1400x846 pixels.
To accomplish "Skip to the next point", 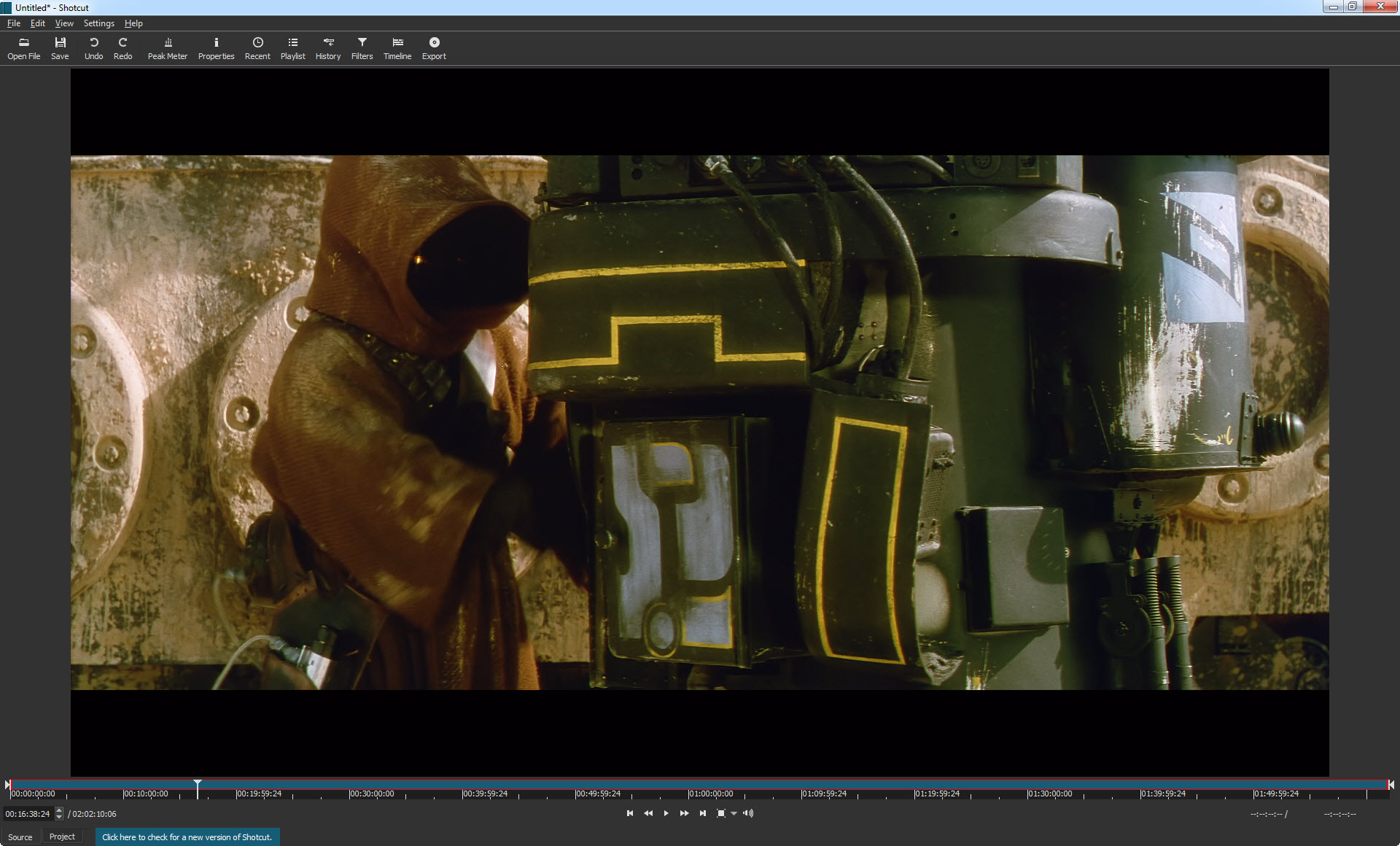I will tap(702, 813).
